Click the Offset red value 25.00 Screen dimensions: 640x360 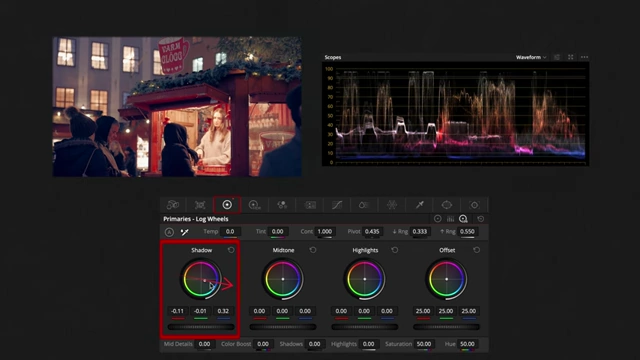coord(423,311)
